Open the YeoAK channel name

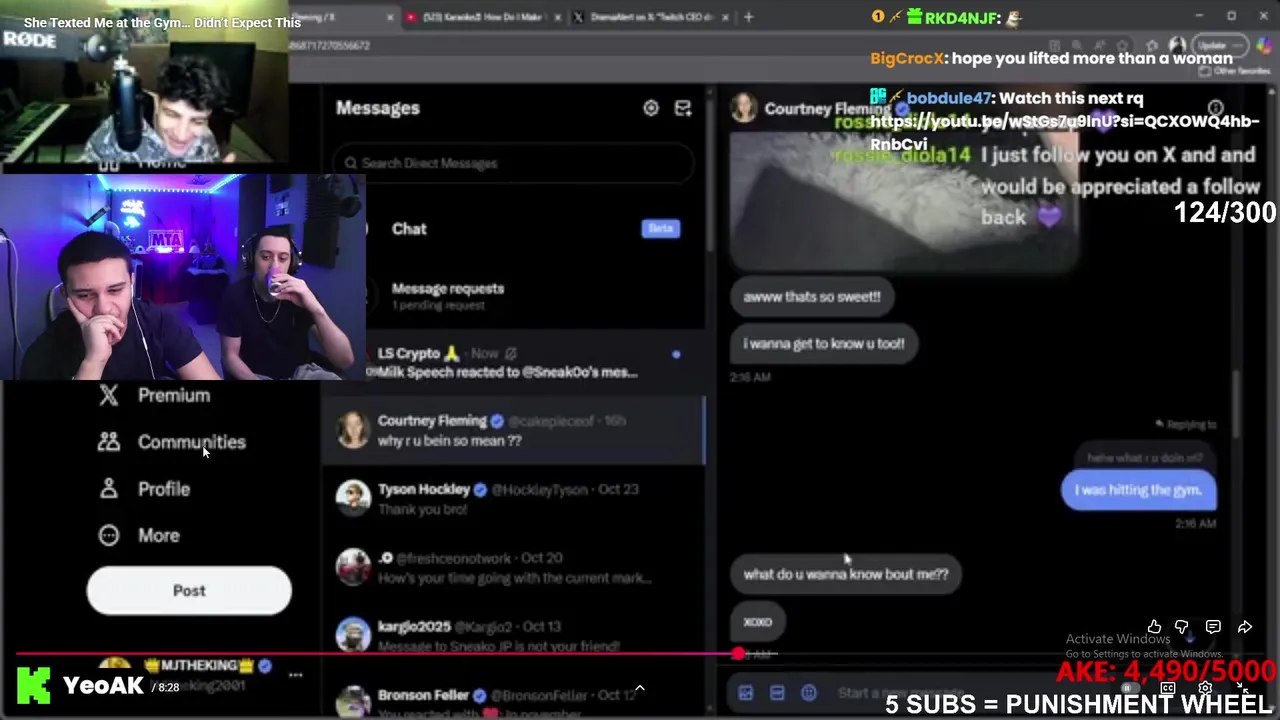click(104, 686)
